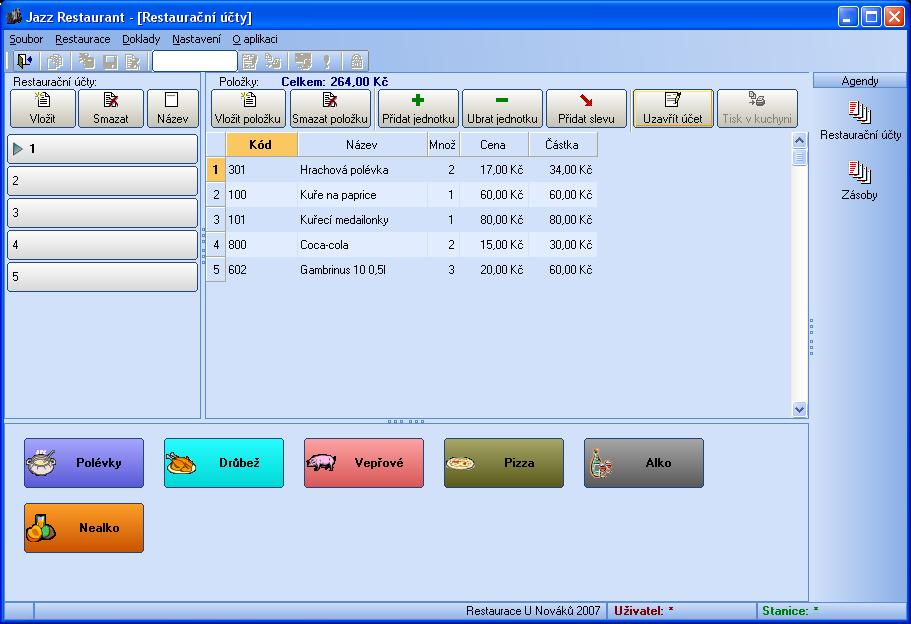
Task: Select restaurant account 3
Action: 102,213
